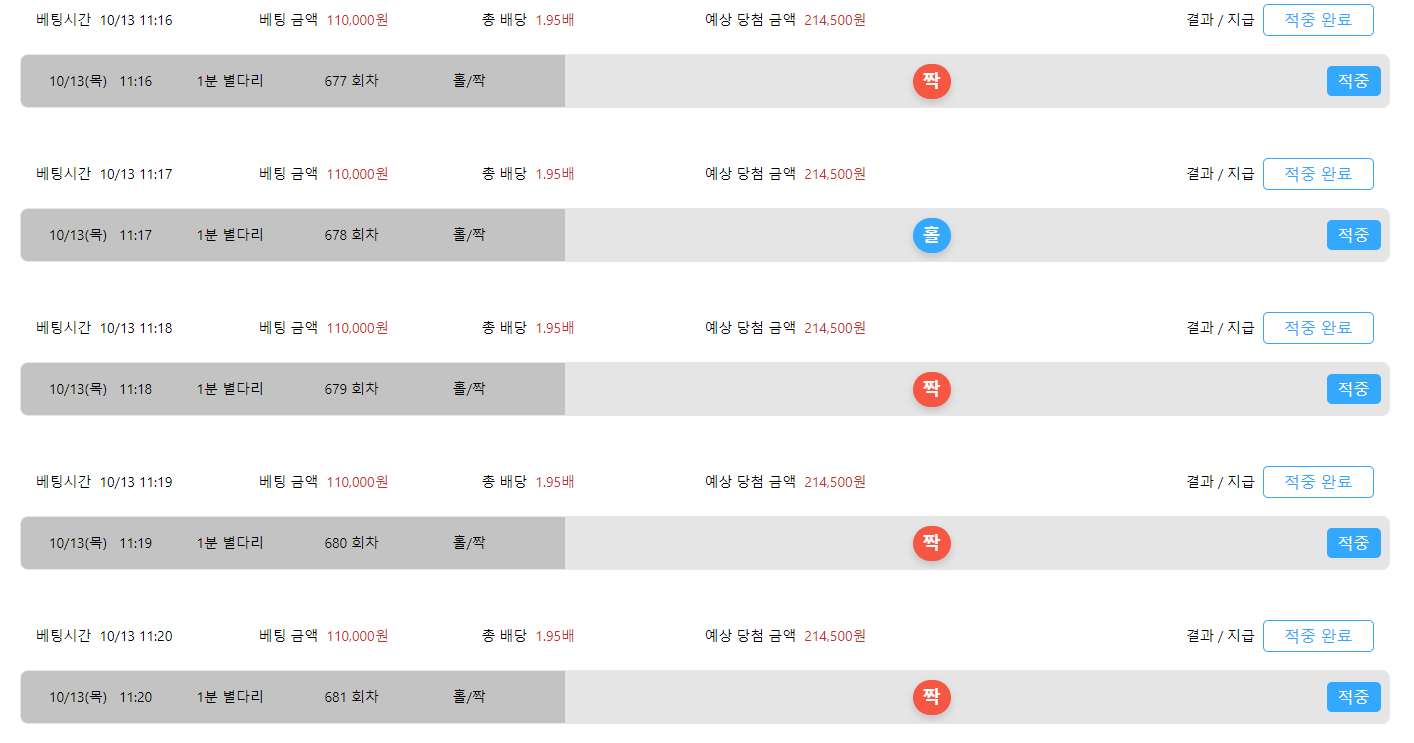Screen dimensions: 1414x743
Task: Click the 홀/짝 label in round 679 row
Action: coord(468,389)
